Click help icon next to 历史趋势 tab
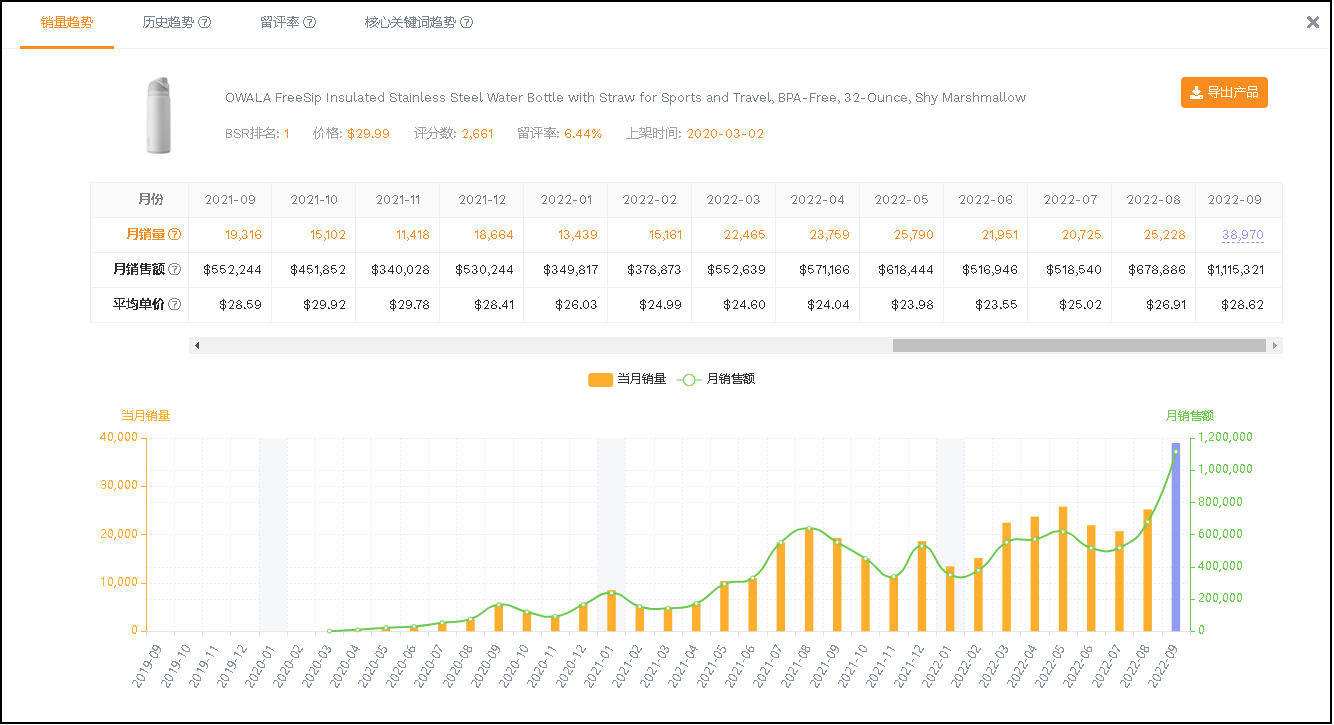Screen dimensions: 1334x725 point(205,23)
